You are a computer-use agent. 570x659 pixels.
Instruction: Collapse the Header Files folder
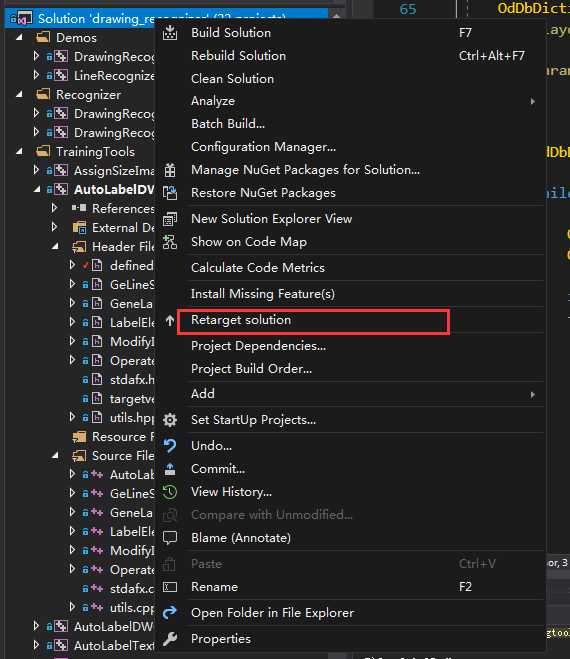coord(55,247)
